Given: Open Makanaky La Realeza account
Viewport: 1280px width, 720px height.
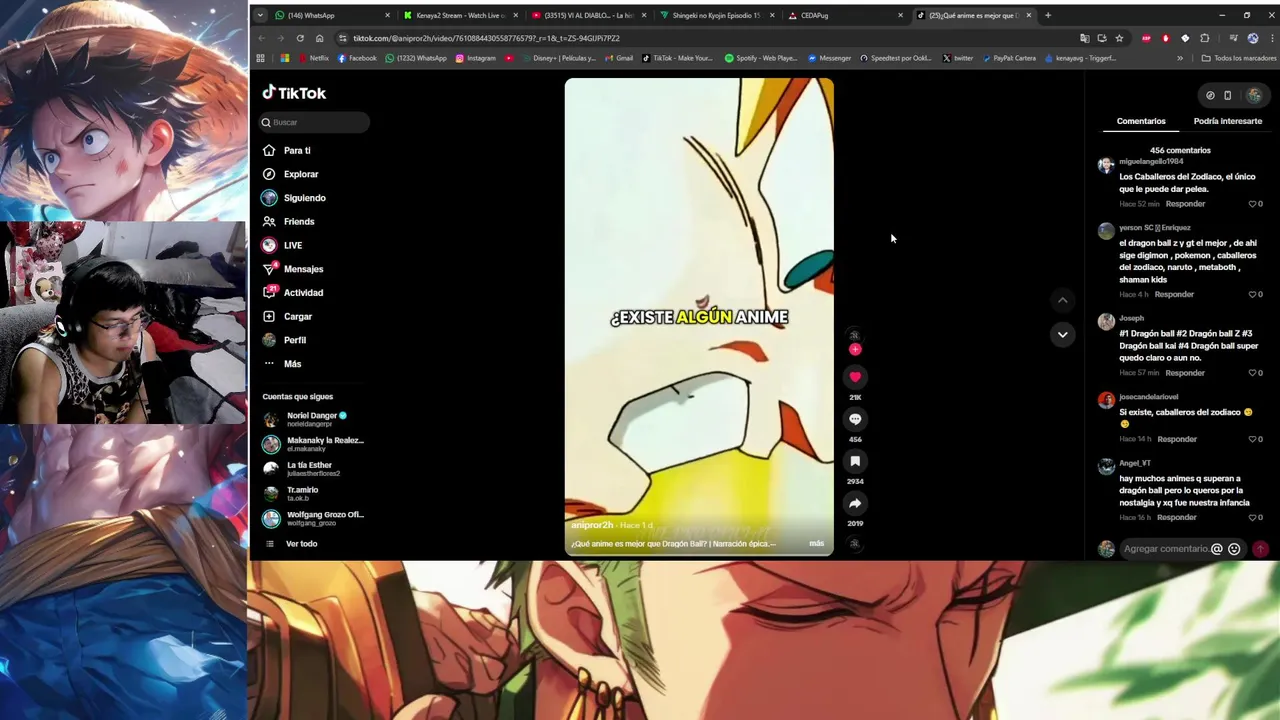Looking at the screenshot, I should pos(313,444).
